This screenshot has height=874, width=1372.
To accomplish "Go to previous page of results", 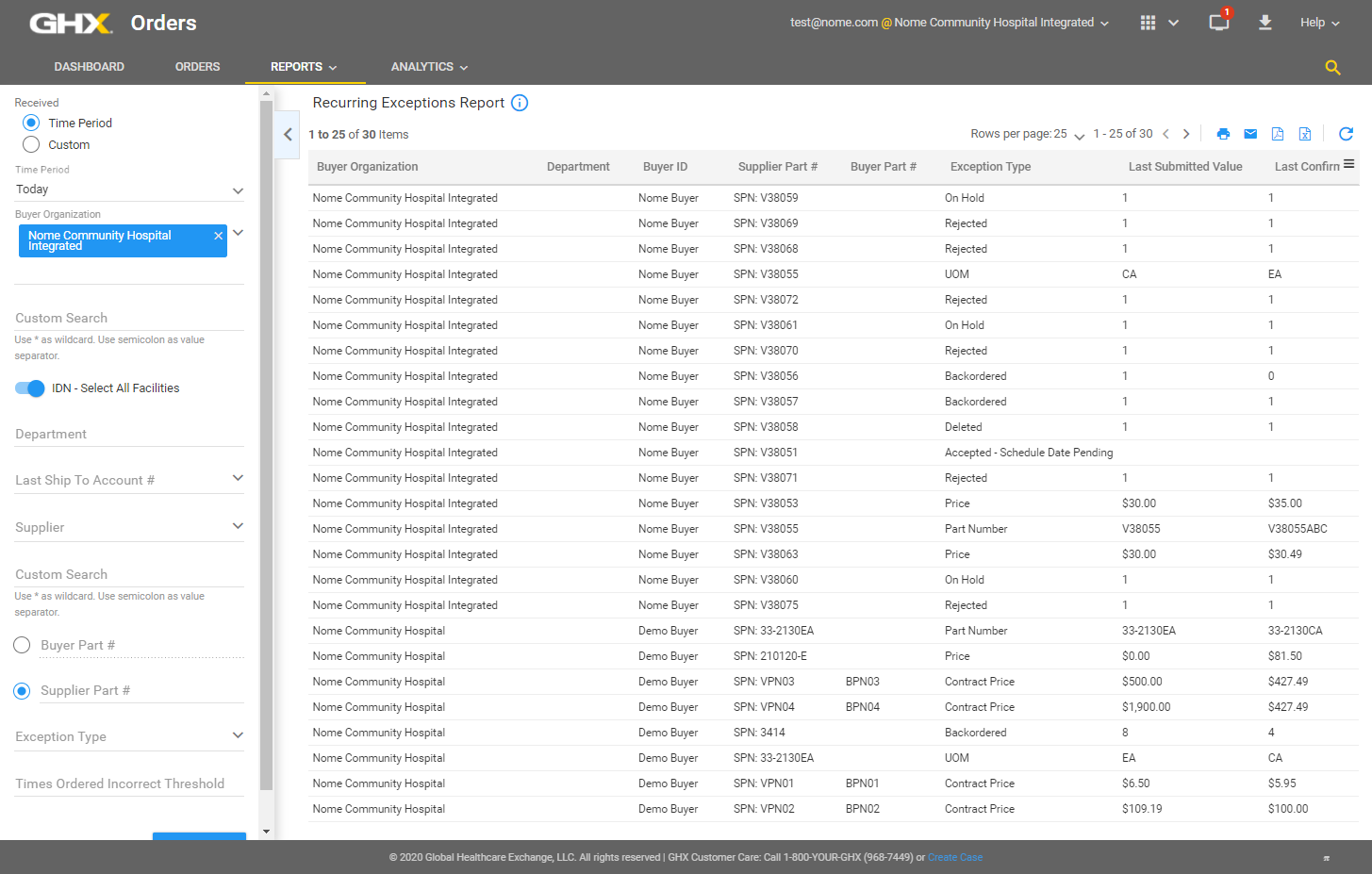I will [1165, 134].
